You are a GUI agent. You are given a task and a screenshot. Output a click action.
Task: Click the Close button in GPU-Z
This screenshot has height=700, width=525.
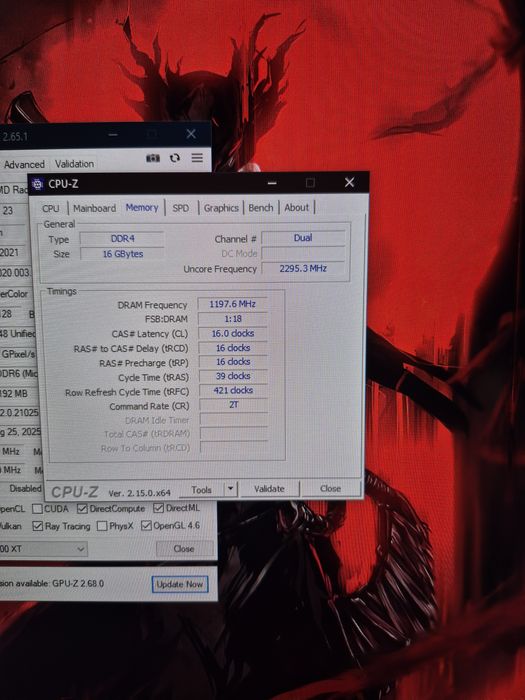[184, 549]
